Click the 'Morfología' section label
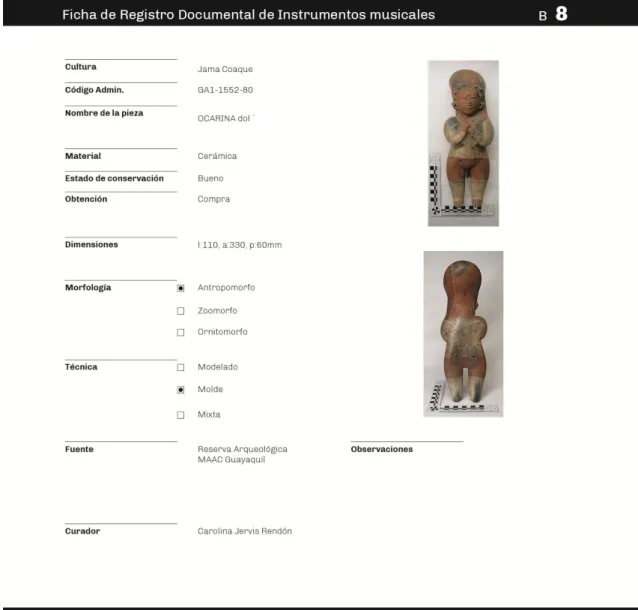Image resolution: width=638 pixels, height=610 pixels. pos(88,288)
